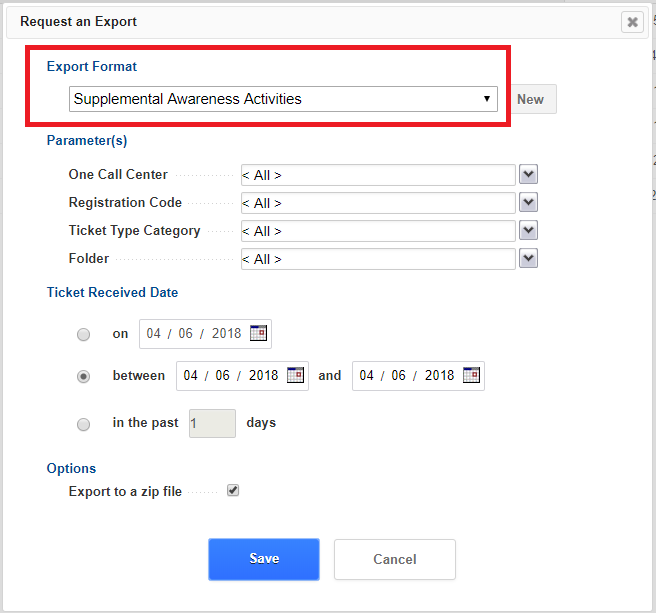Open the Export Format dropdown
The width and height of the screenshot is (656, 613).
tap(283, 99)
